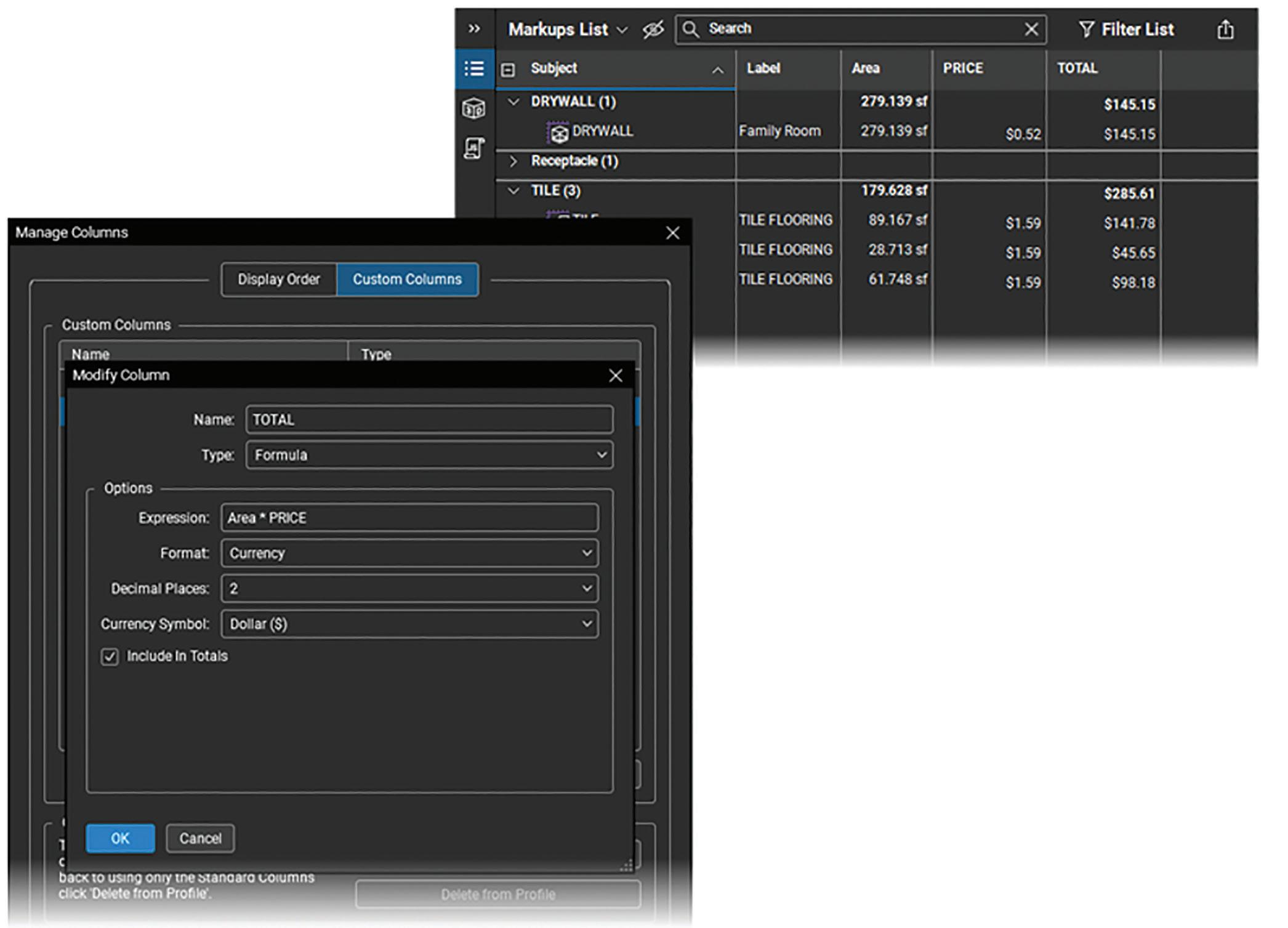1288x928 pixels.
Task: Click Cancel in Modify Column dialog
Action: (200, 838)
